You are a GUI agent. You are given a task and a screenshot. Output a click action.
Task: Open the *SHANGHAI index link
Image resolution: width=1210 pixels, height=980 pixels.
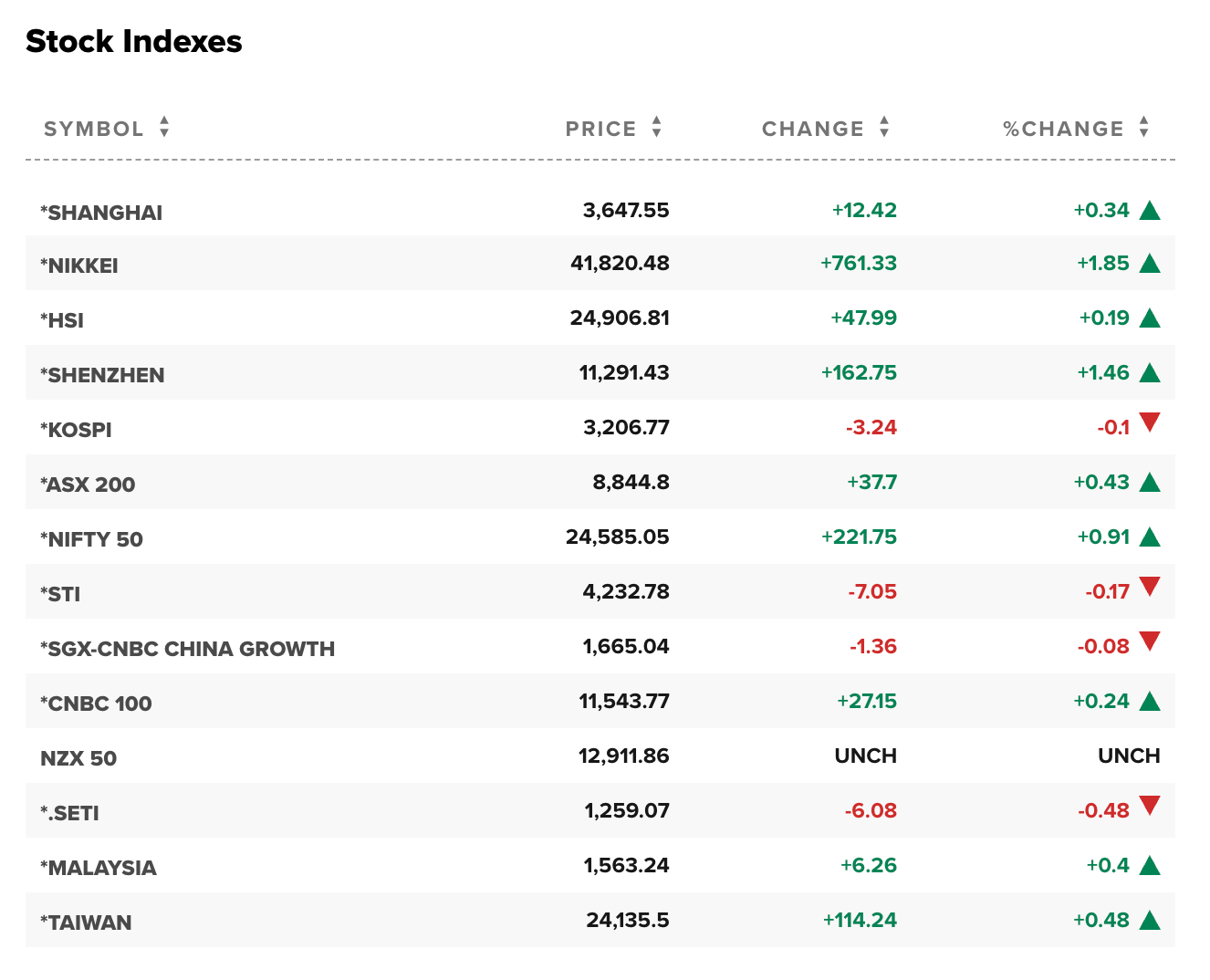101,213
